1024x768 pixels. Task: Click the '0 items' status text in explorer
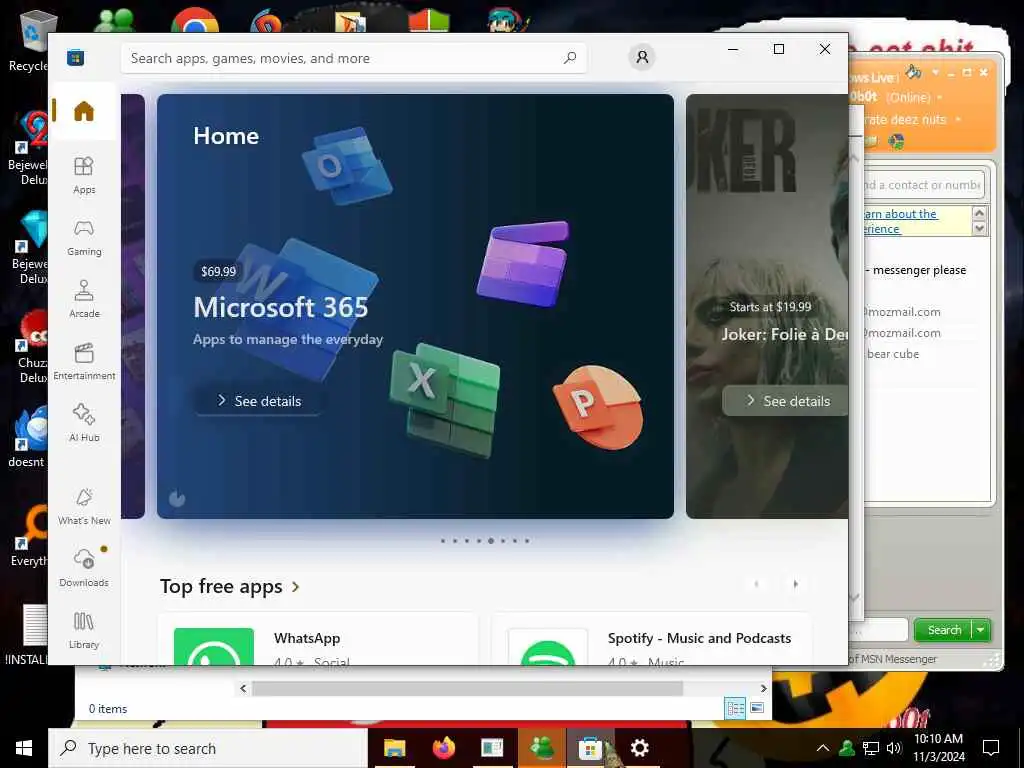point(108,709)
